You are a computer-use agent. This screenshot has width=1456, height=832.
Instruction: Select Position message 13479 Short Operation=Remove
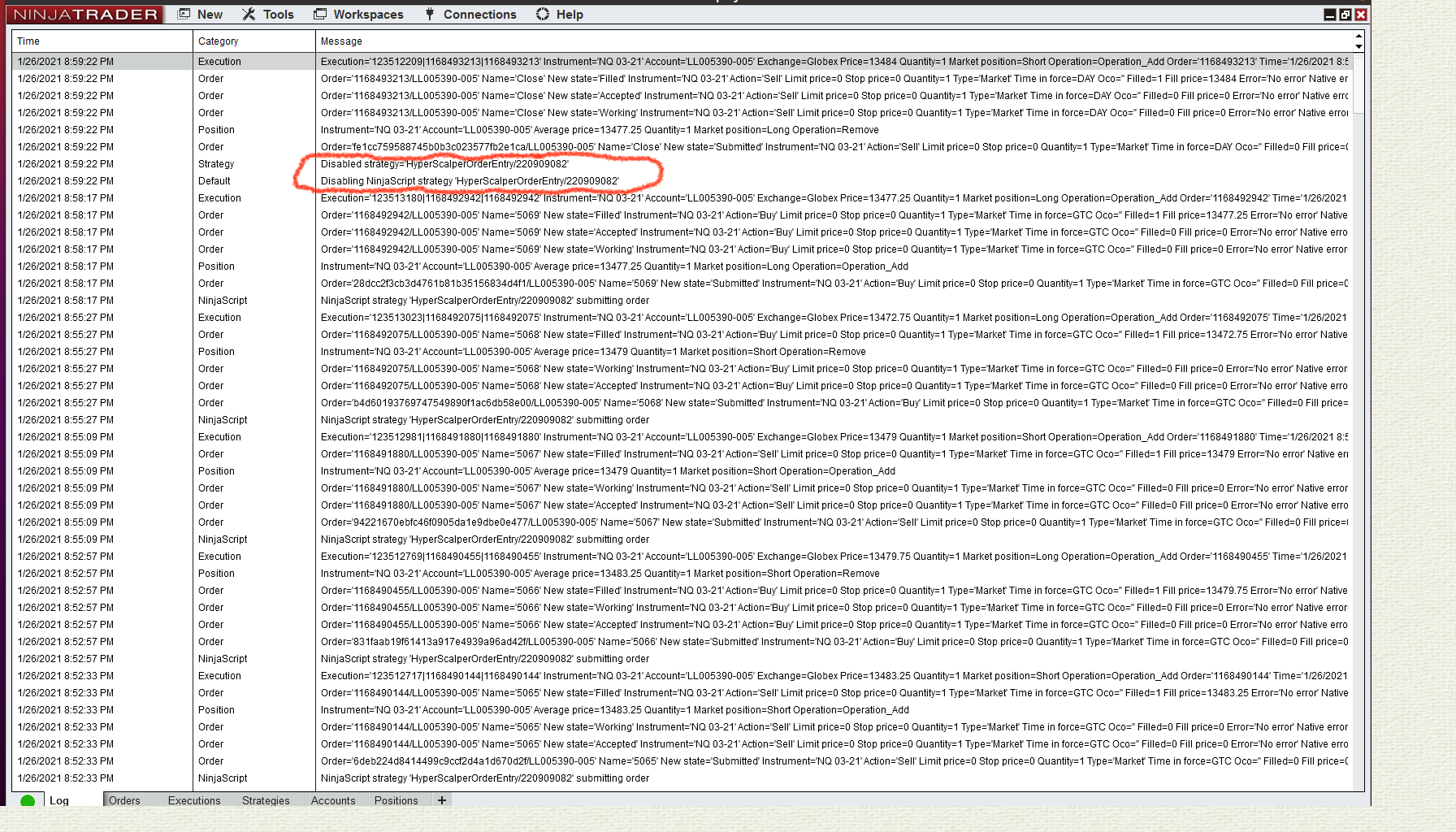(593, 352)
